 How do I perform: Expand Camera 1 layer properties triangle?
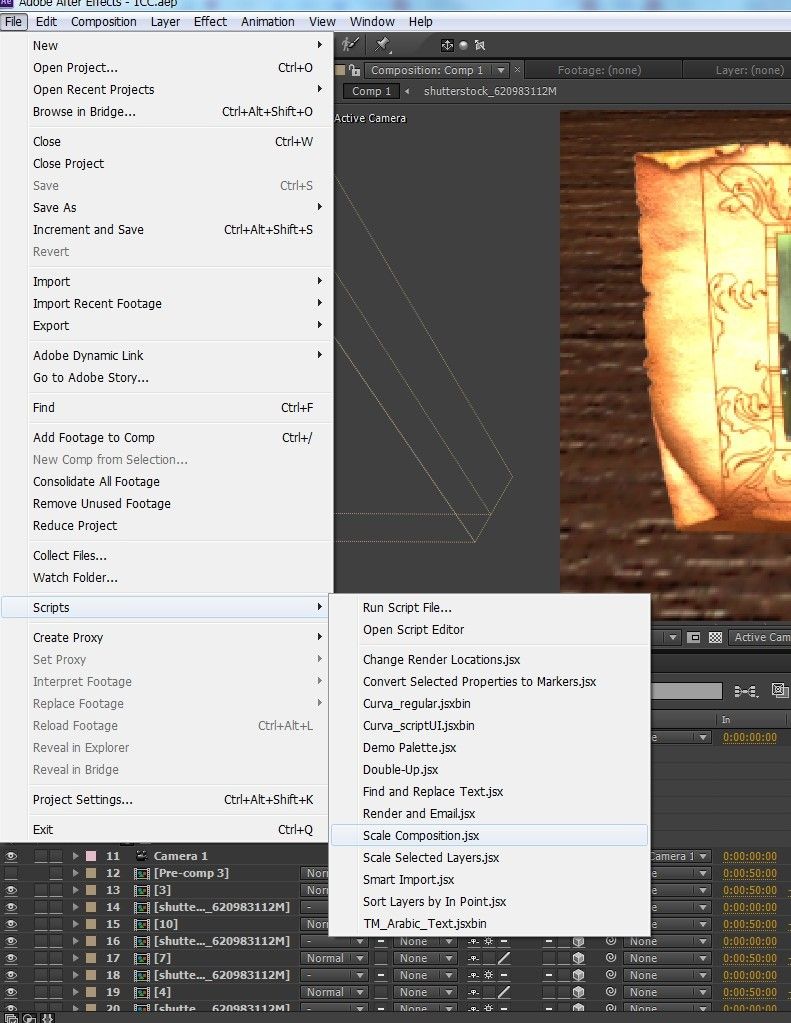pos(76,855)
